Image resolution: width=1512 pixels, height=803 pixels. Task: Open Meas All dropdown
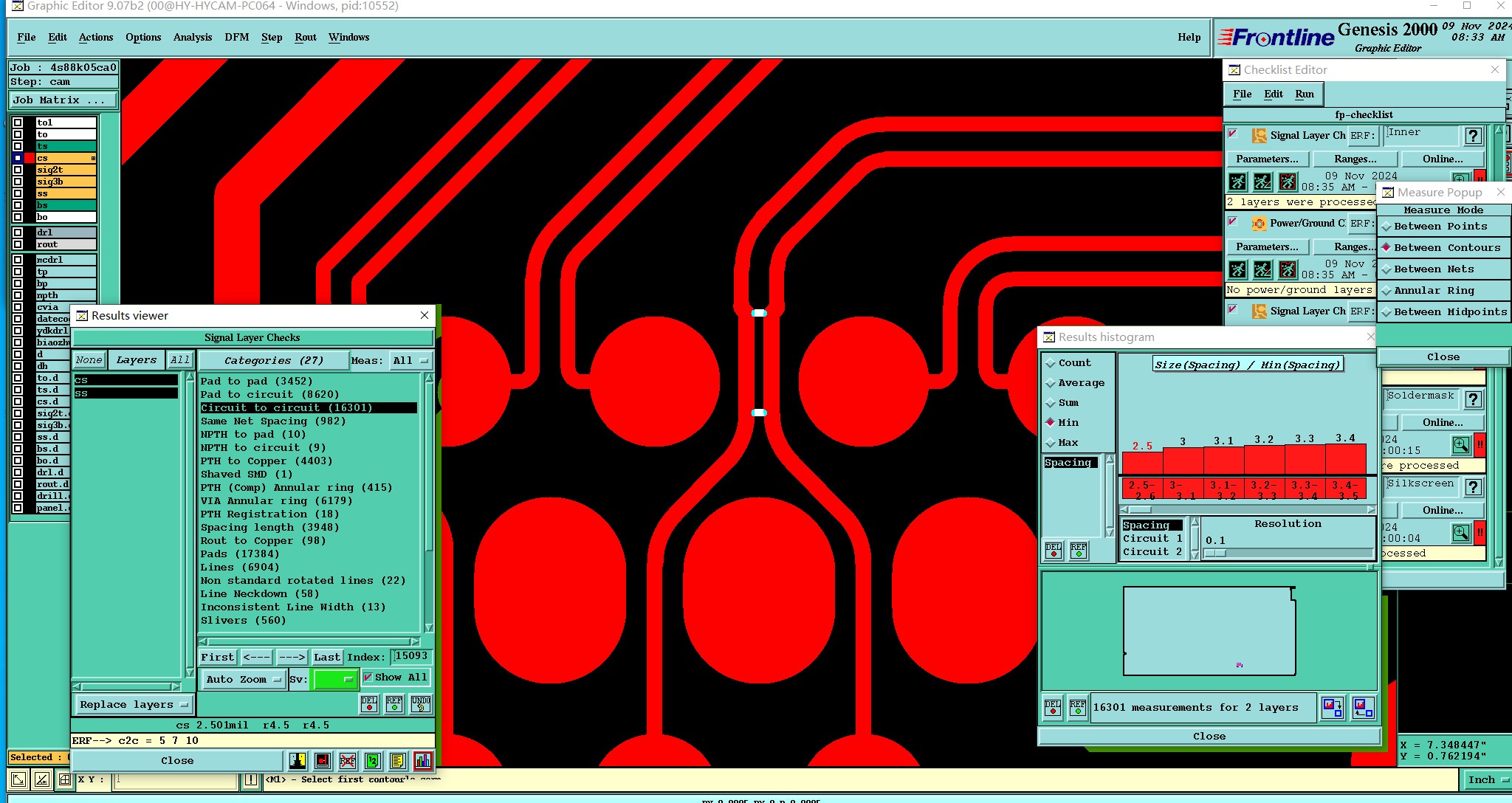click(410, 360)
